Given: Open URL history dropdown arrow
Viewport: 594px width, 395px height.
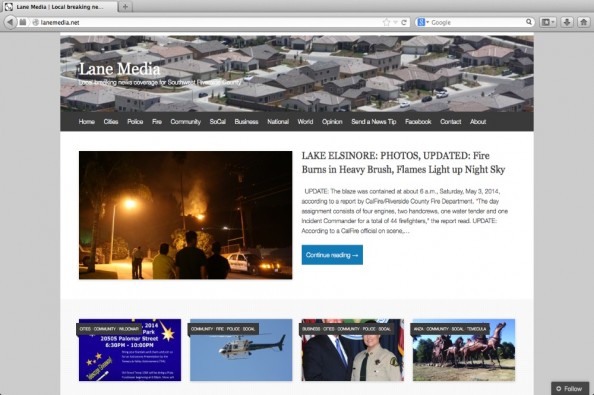Looking at the screenshot, I should click(395, 22).
